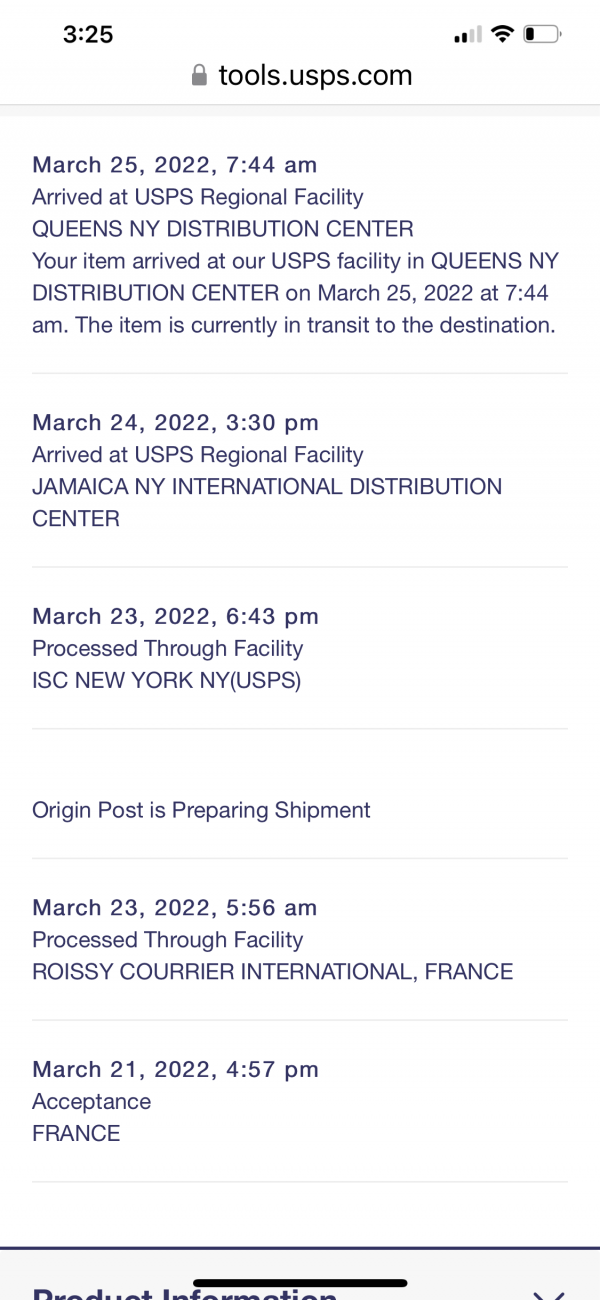The width and height of the screenshot is (600, 1300).
Task: Tap the Wi-Fi status icon
Action: click(503, 35)
